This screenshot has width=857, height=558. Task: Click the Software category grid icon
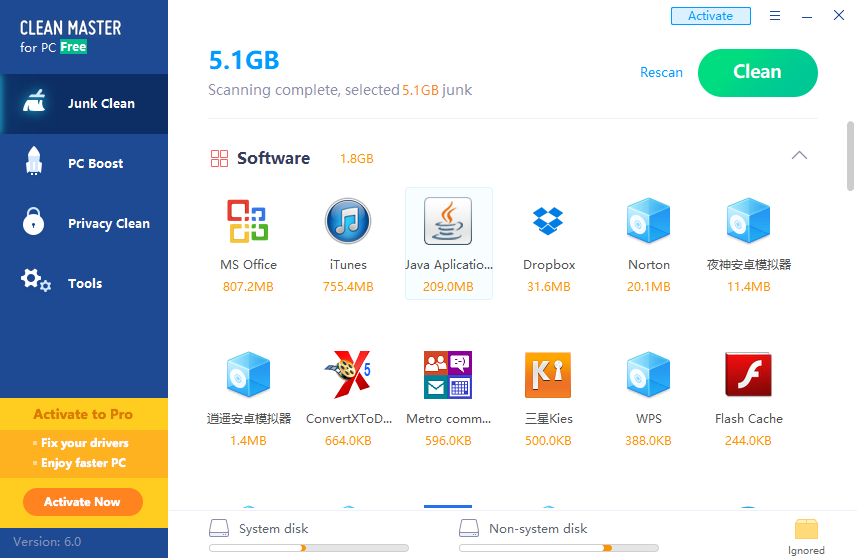(x=219, y=158)
